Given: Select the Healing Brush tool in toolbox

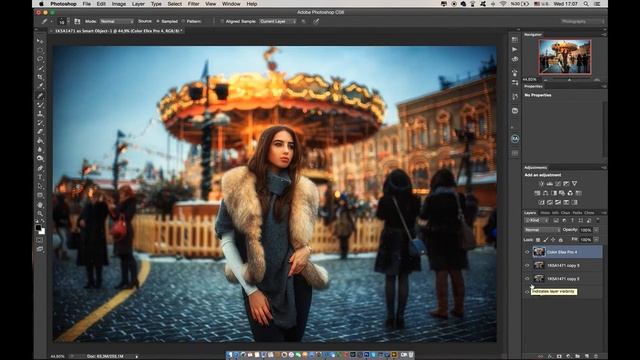Looking at the screenshot, I should 40,96.
